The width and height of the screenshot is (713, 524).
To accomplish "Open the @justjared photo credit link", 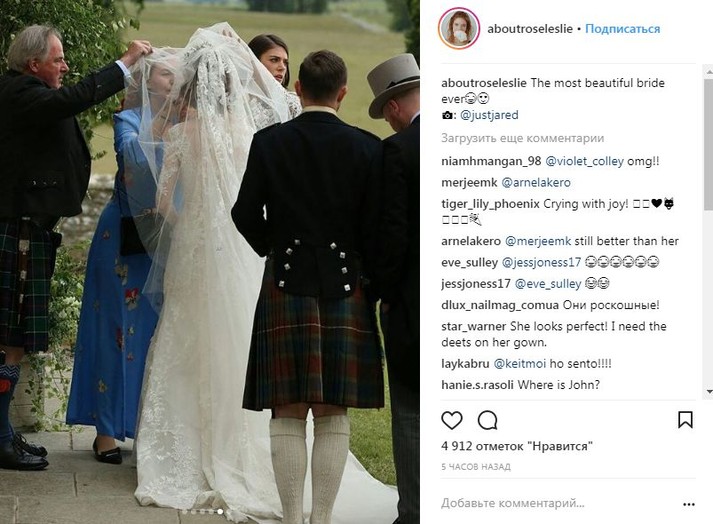I will (489, 115).
